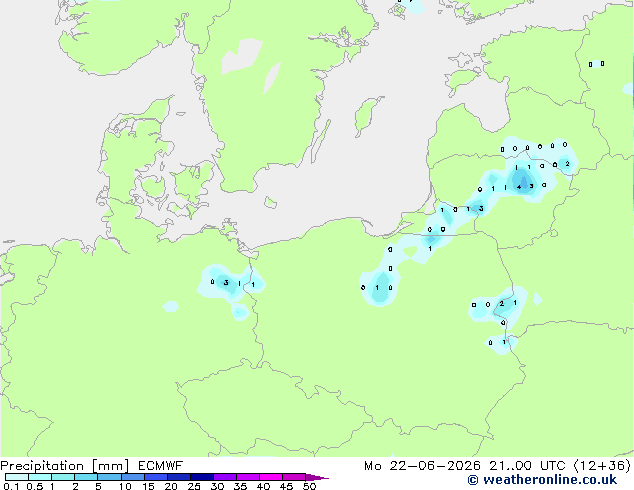Click the '15' legend scale label
Screen dimensions: 634x490
(148, 486)
